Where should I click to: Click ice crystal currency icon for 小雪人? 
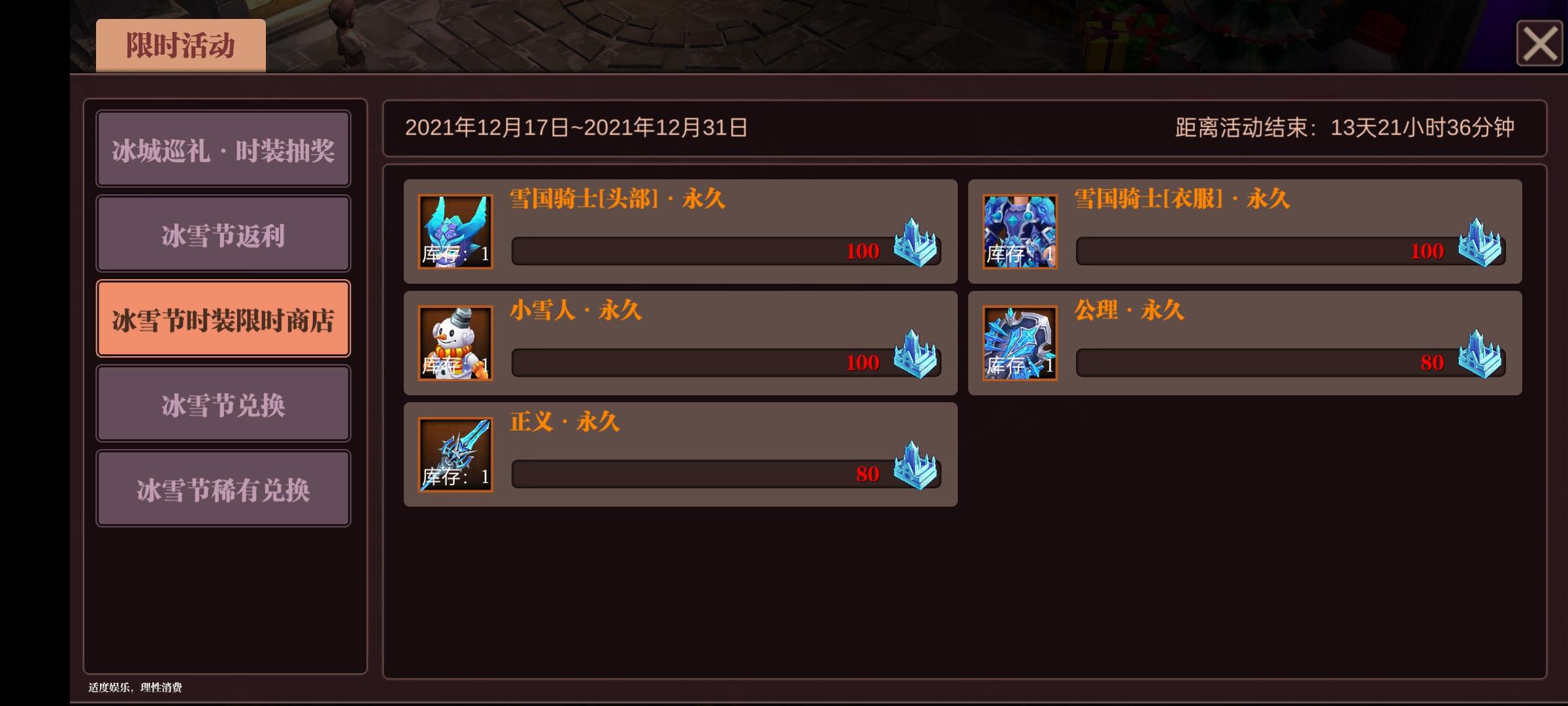915,354
